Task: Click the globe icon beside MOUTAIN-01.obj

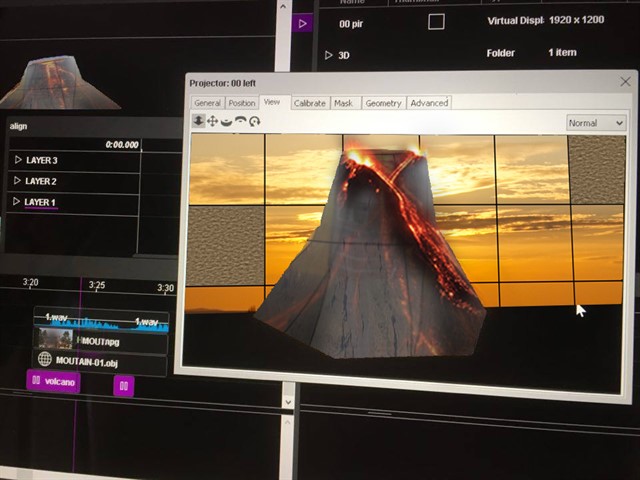Action: click(44, 360)
